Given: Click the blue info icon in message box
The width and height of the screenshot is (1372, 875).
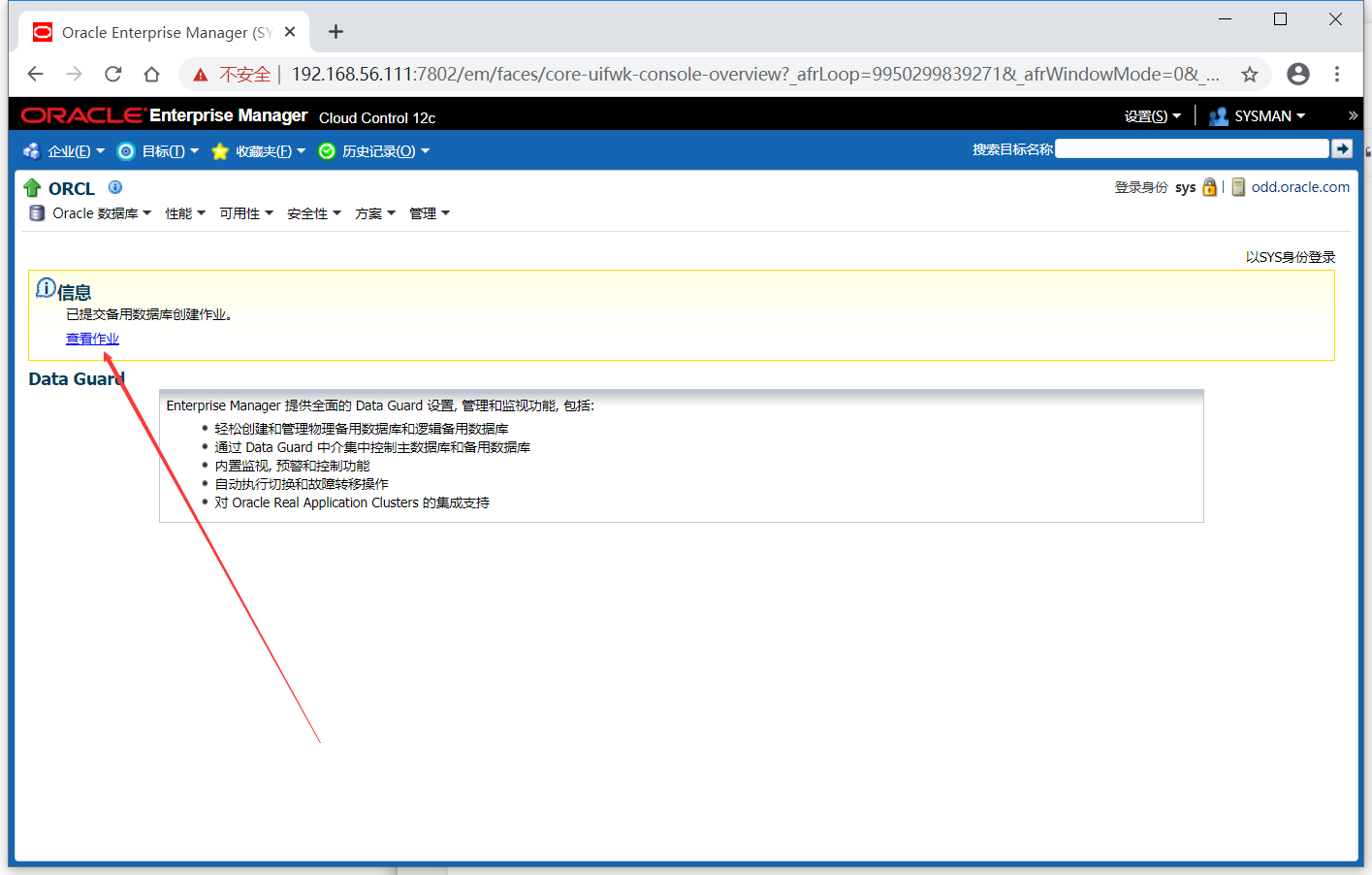Looking at the screenshot, I should (x=46, y=288).
